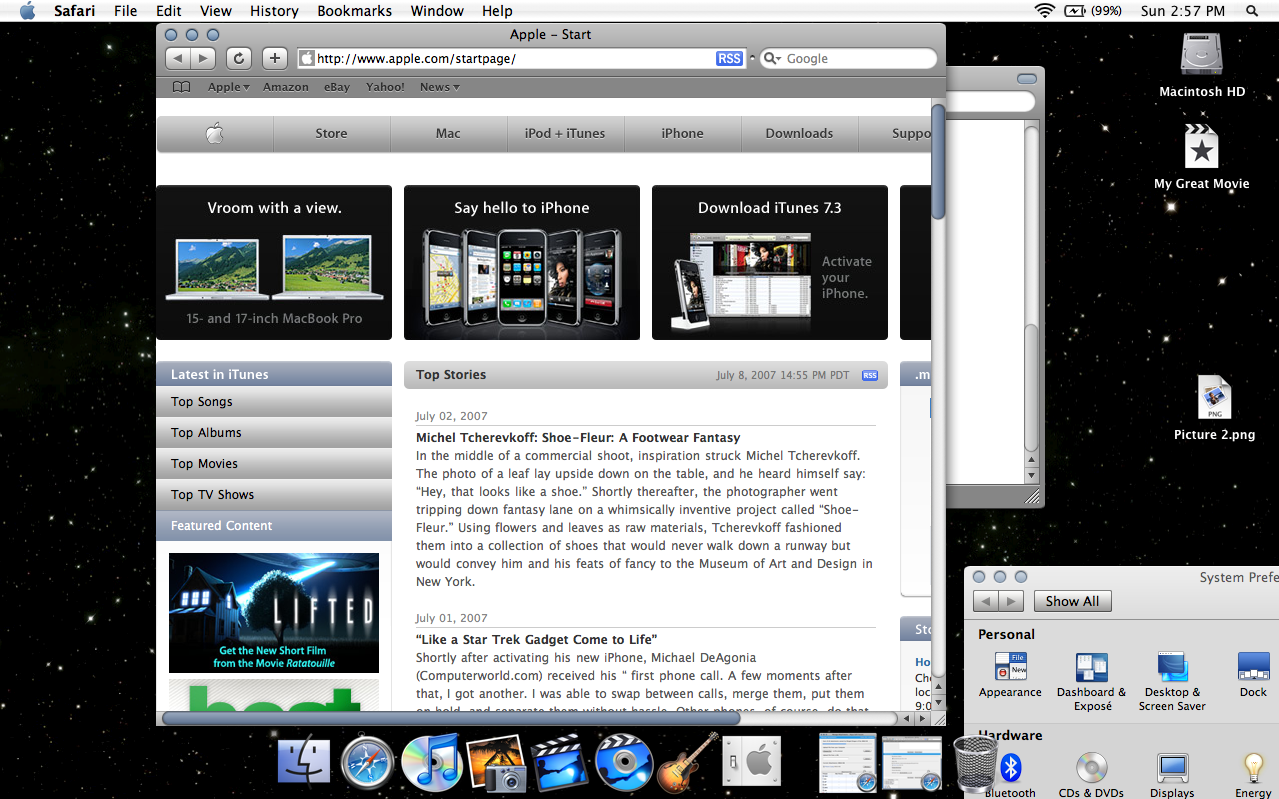Launch iDVD from the Dock
Viewport: 1279px width, 799px height.
coord(624,763)
